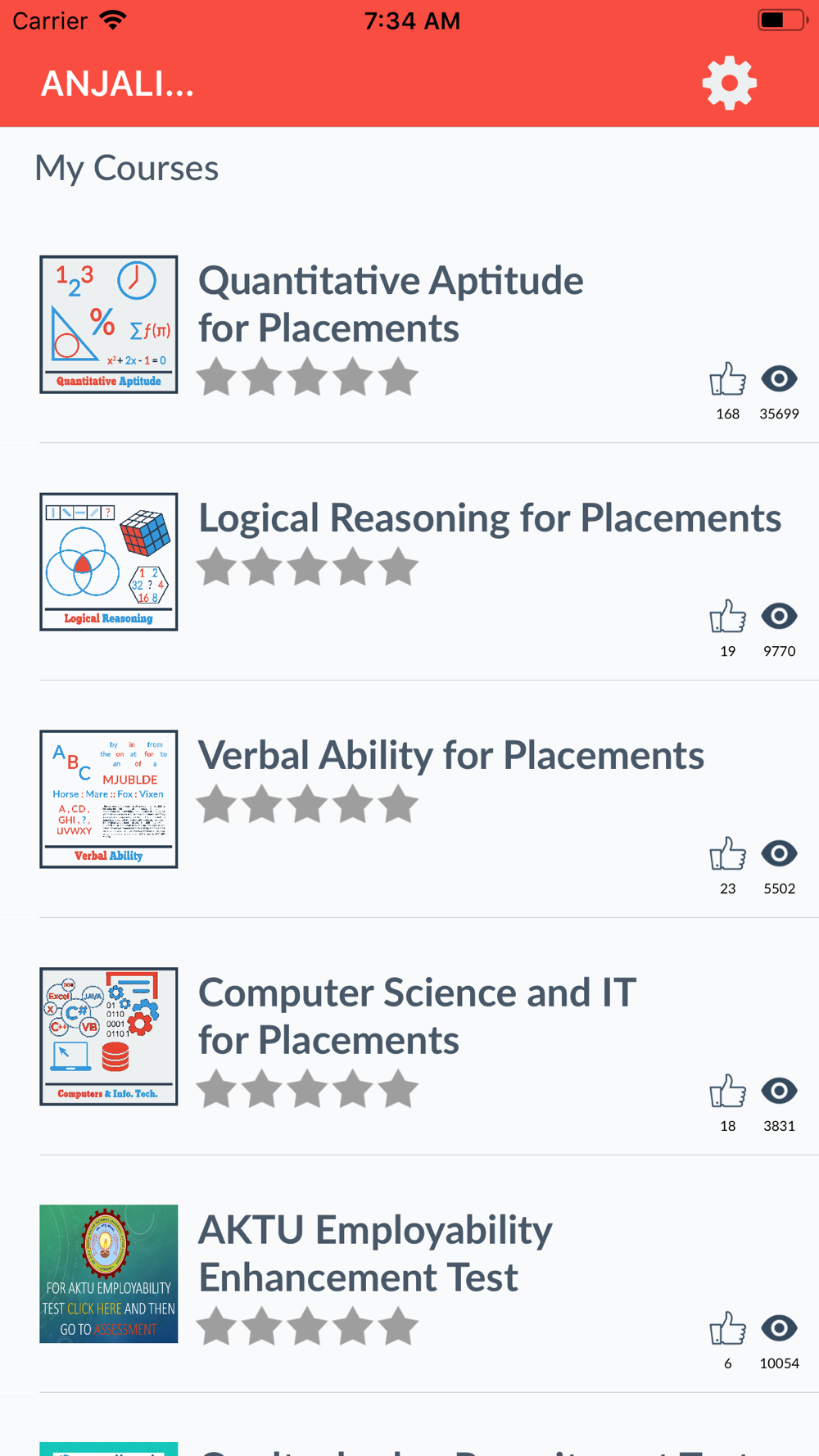Tap the eye icon showing 10054 views
Viewport: 819px width, 1456px height.
(x=779, y=1328)
